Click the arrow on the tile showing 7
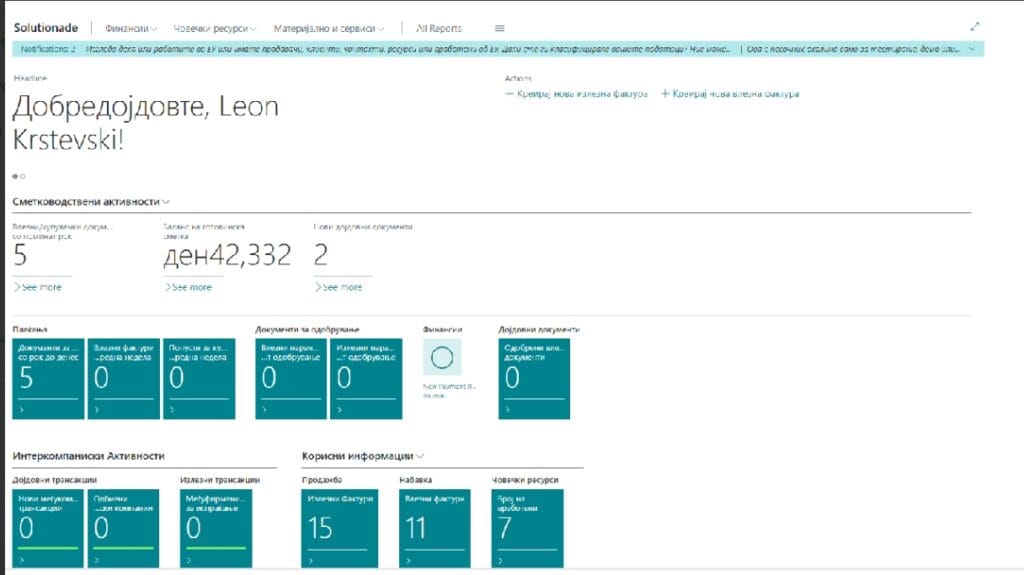Image resolution: width=1024 pixels, height=575 pixels. [500, 561]
